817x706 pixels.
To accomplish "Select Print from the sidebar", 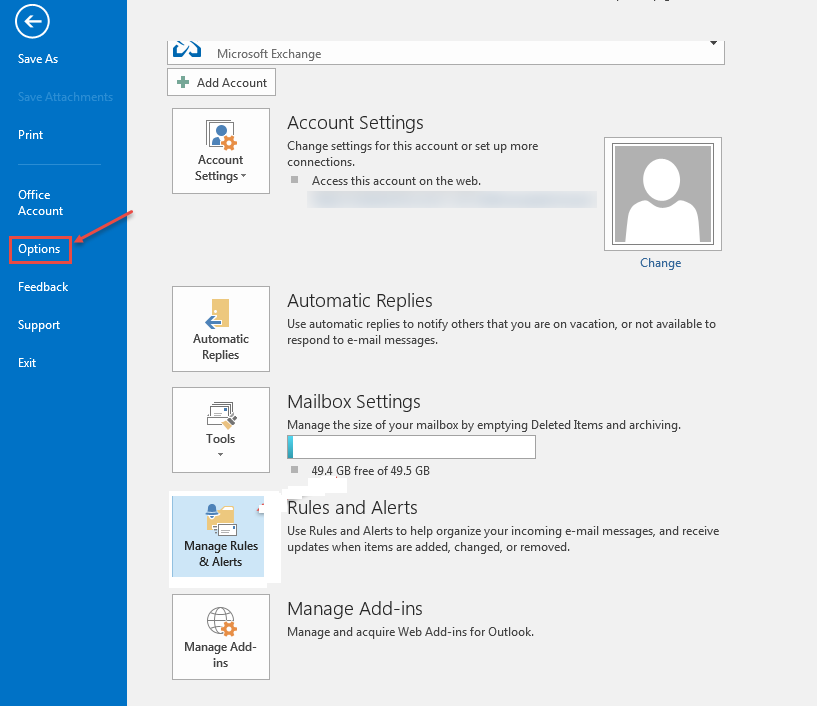I will 30,134.
